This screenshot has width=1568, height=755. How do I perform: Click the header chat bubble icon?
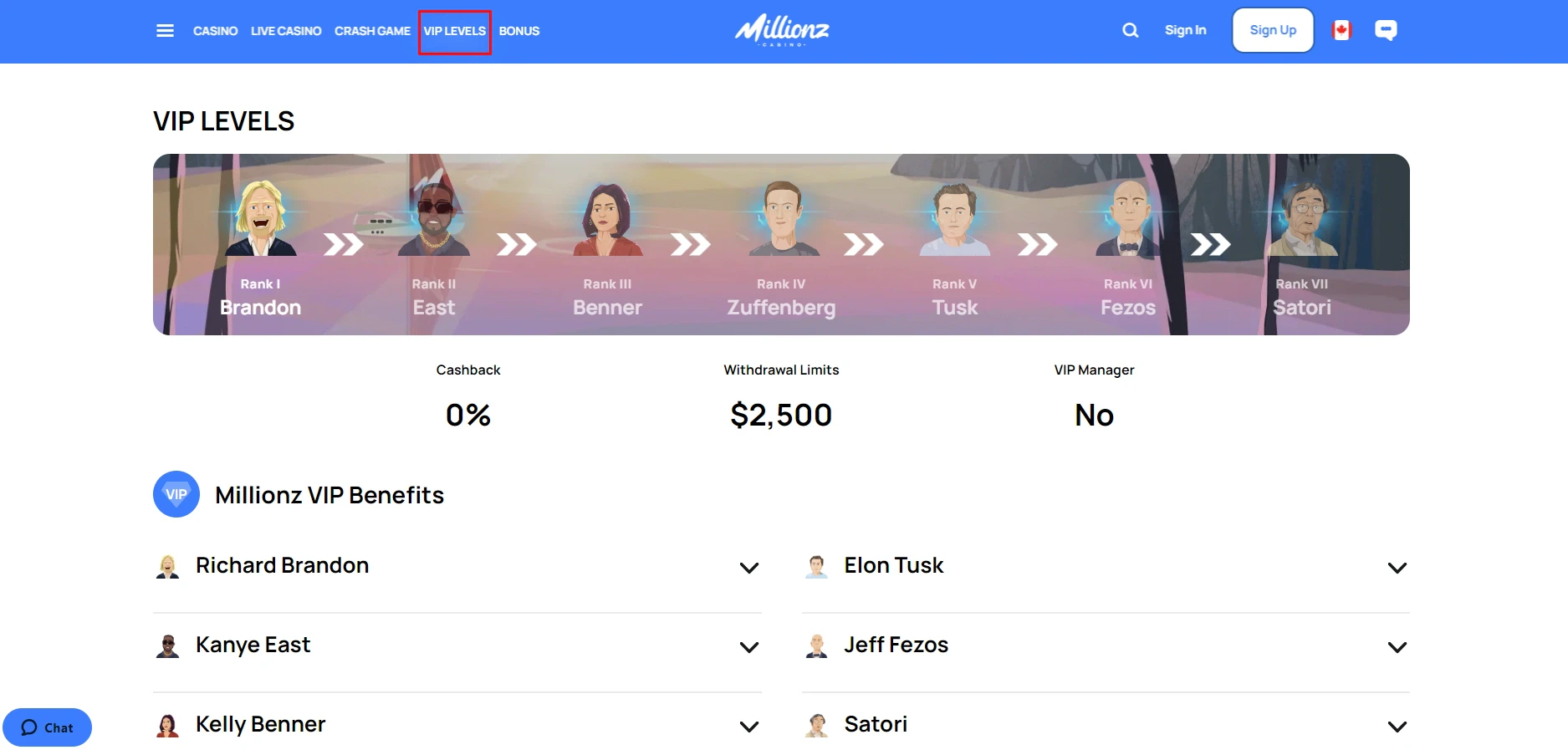[x=1386, y=31]
